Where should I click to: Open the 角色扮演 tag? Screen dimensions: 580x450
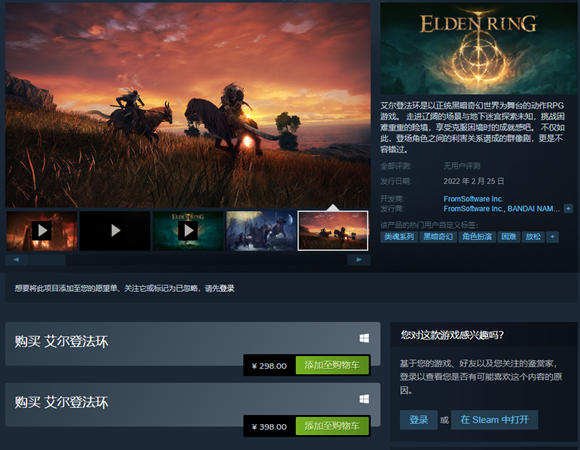pyautogui.click(x=477, y=237)
